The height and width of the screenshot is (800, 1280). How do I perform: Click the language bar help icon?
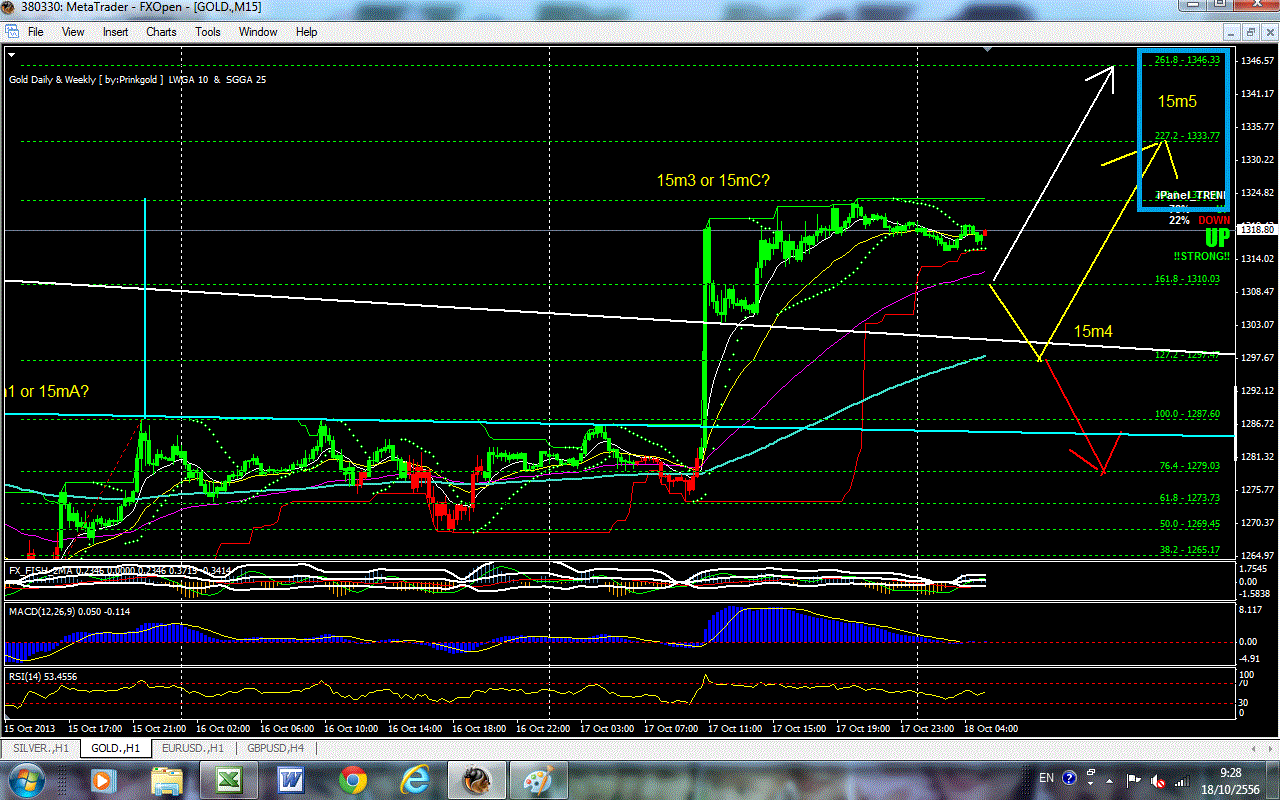point(1069,778)
